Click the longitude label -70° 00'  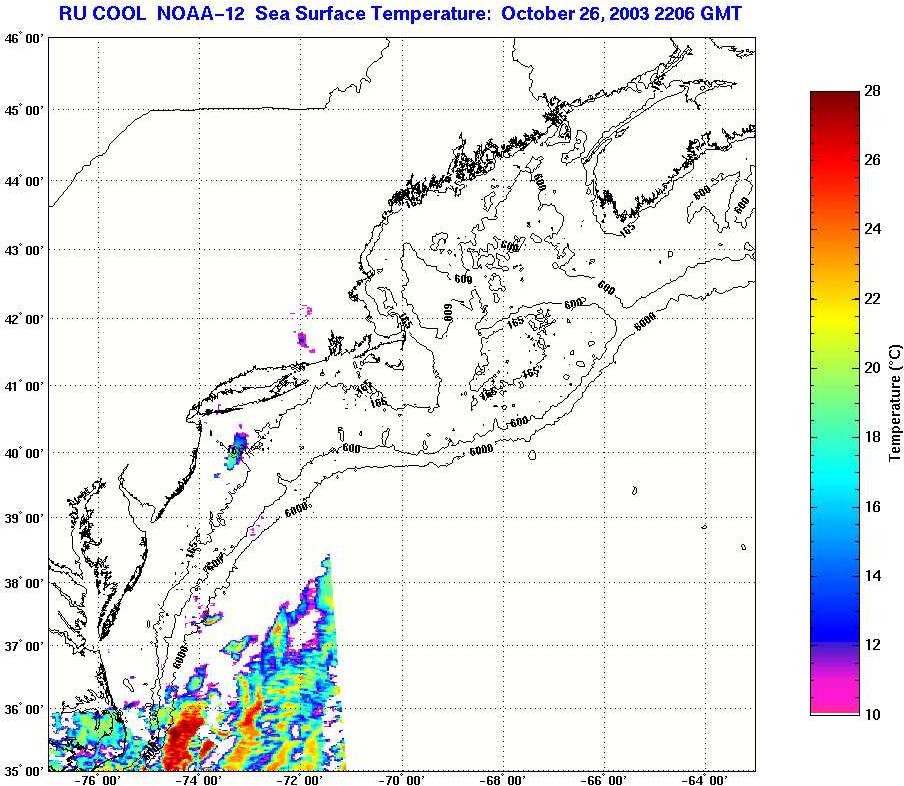click(401, 780)
